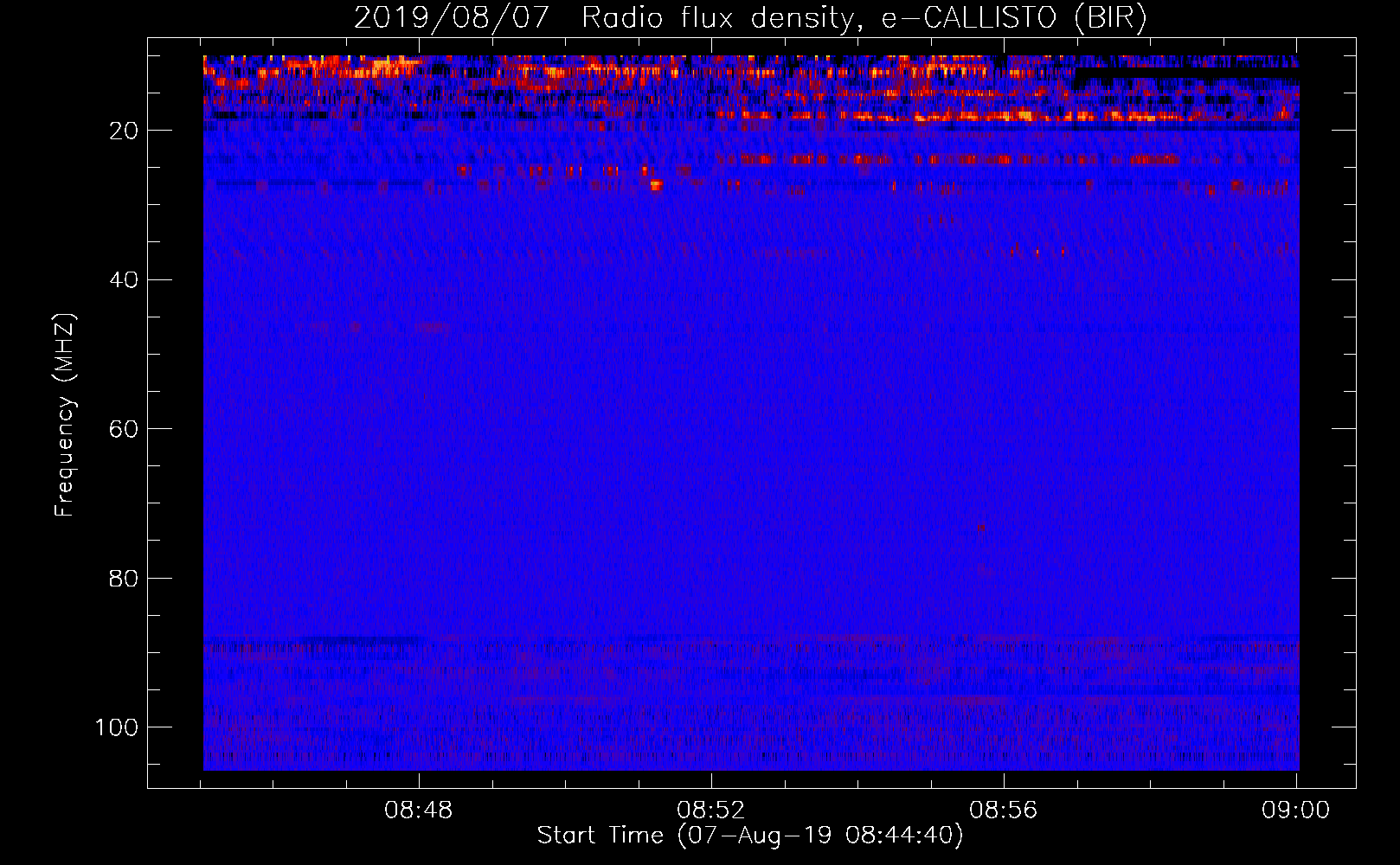Click the '100' frequency tick label
The height and width of the screenshot is (865, 1400).
117,727
